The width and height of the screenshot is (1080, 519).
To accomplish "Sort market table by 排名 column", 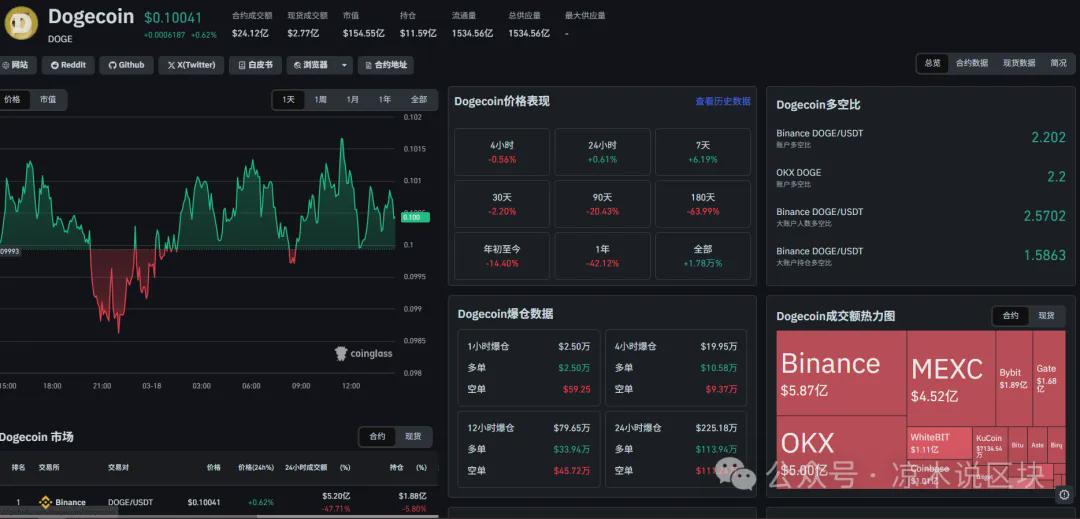I will pos(18,467).
